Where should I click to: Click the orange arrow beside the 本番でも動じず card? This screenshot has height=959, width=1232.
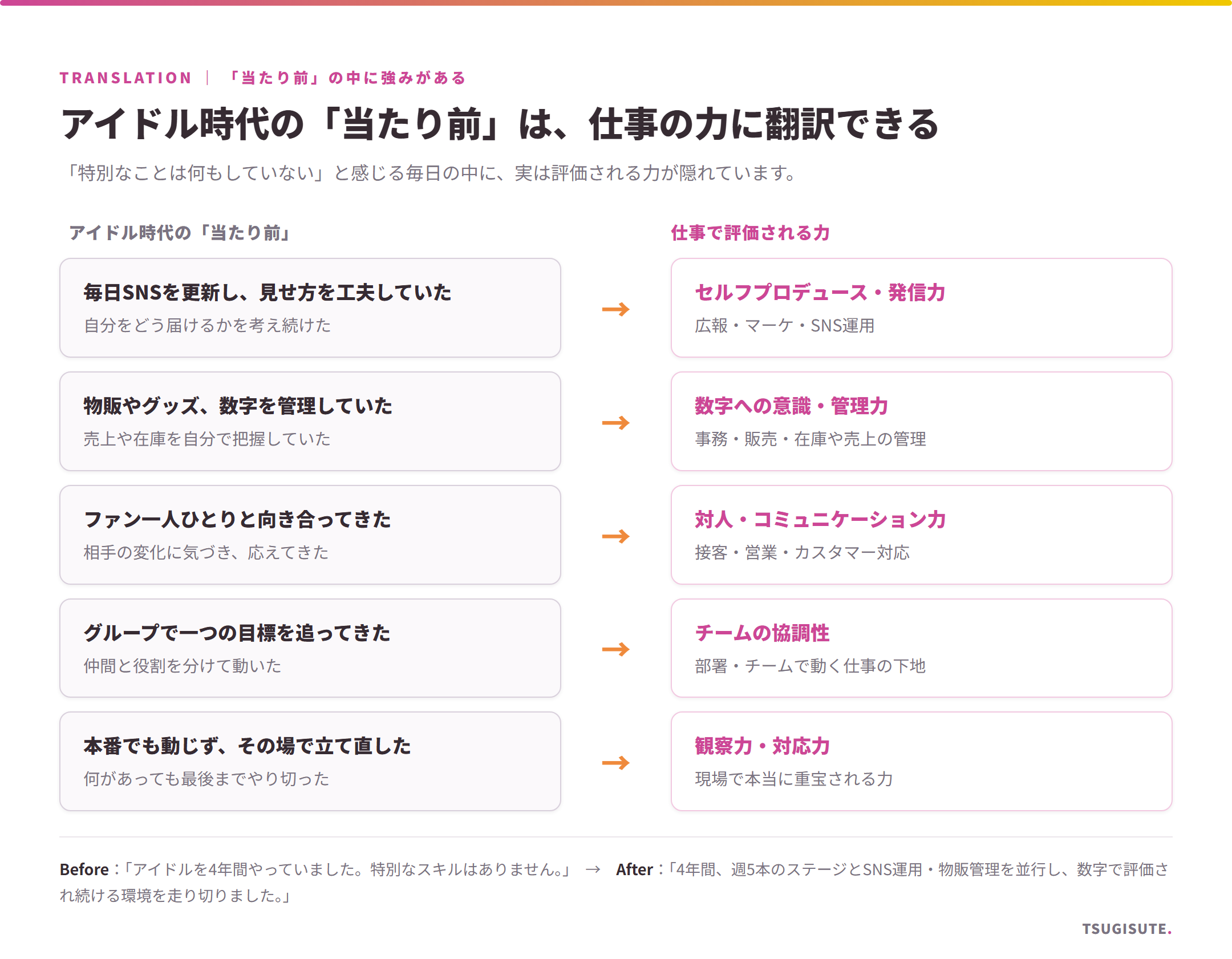616,763
